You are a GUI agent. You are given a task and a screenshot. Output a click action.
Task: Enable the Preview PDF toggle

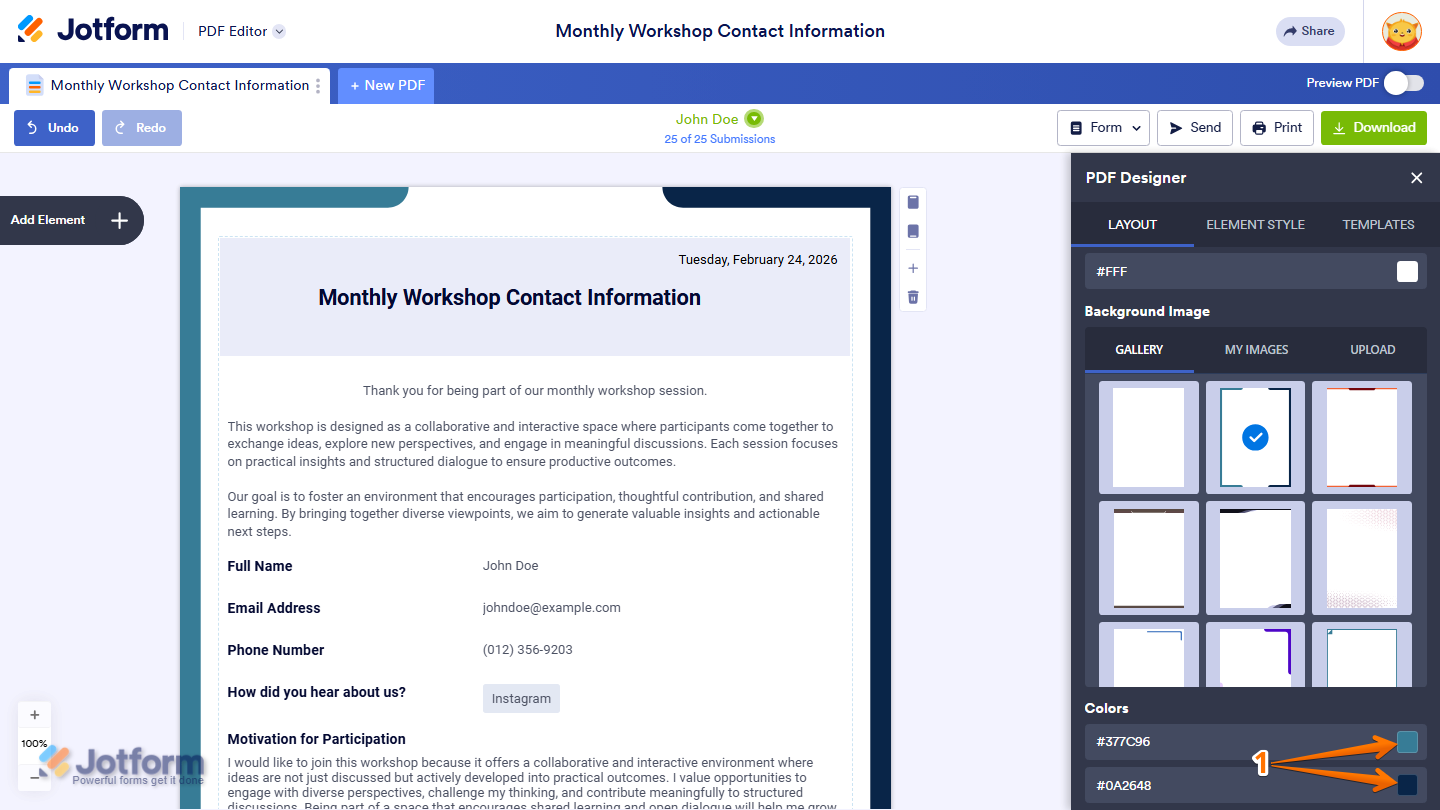tap(1403, 82)
